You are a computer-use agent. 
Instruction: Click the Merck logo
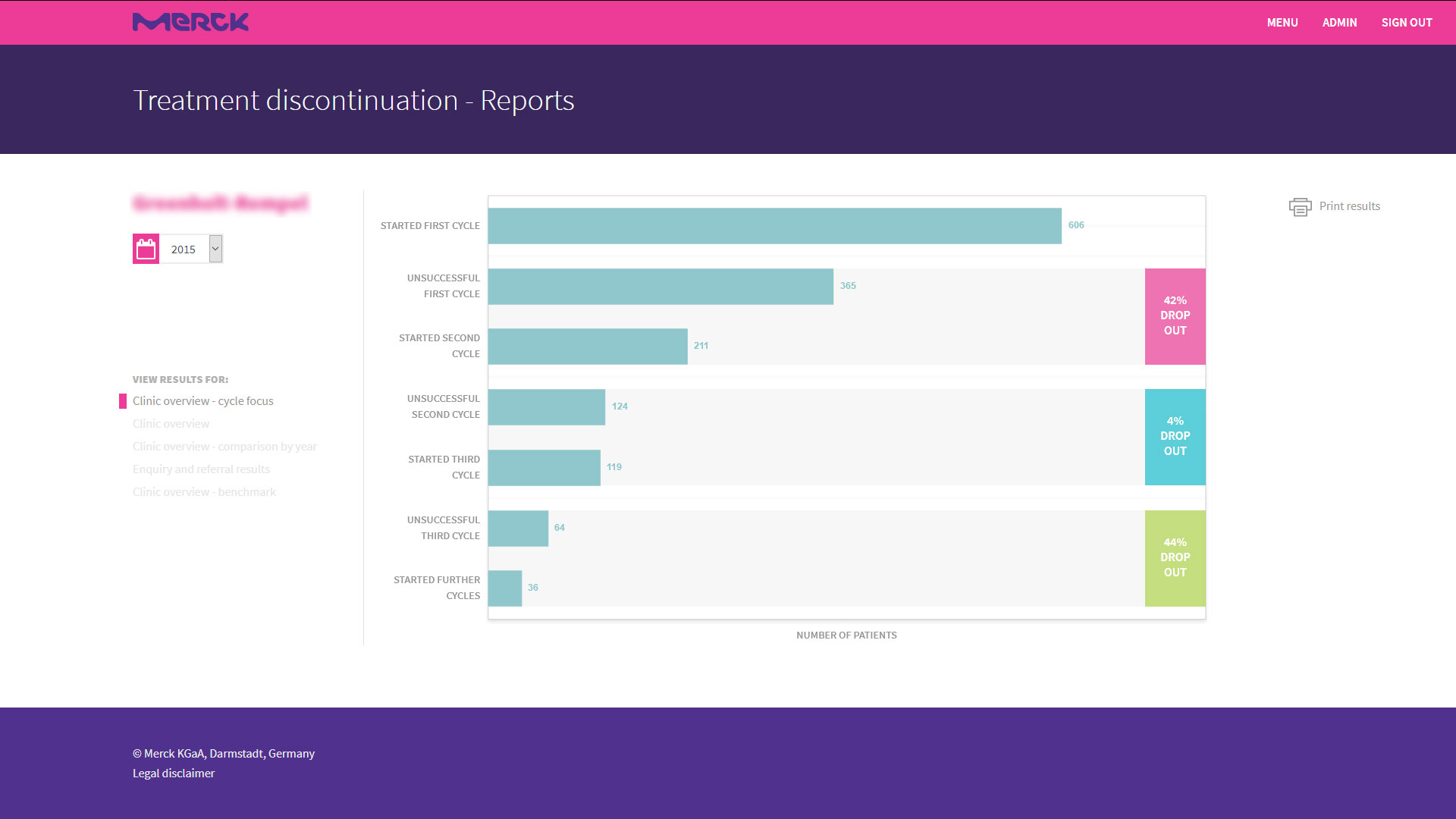point(190,22)
